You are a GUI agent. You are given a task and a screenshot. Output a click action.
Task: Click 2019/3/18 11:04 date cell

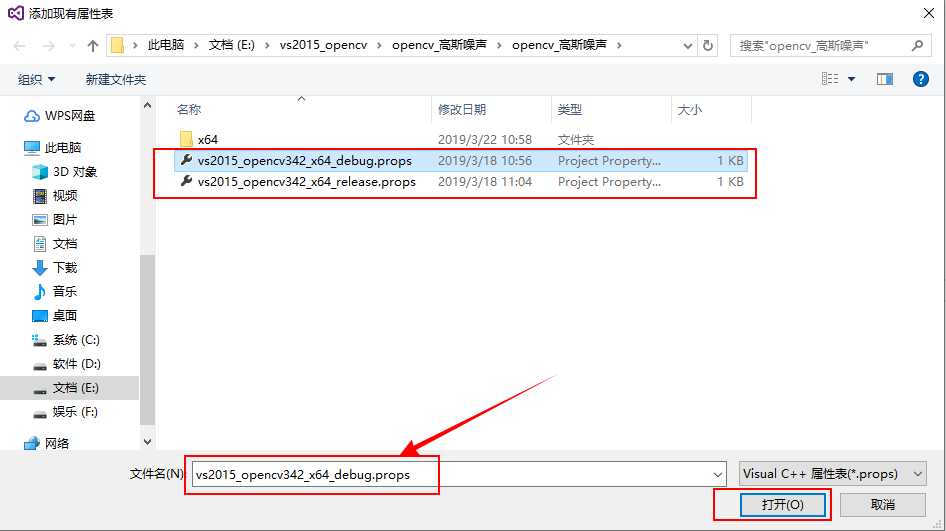click(x=485, y=182)
